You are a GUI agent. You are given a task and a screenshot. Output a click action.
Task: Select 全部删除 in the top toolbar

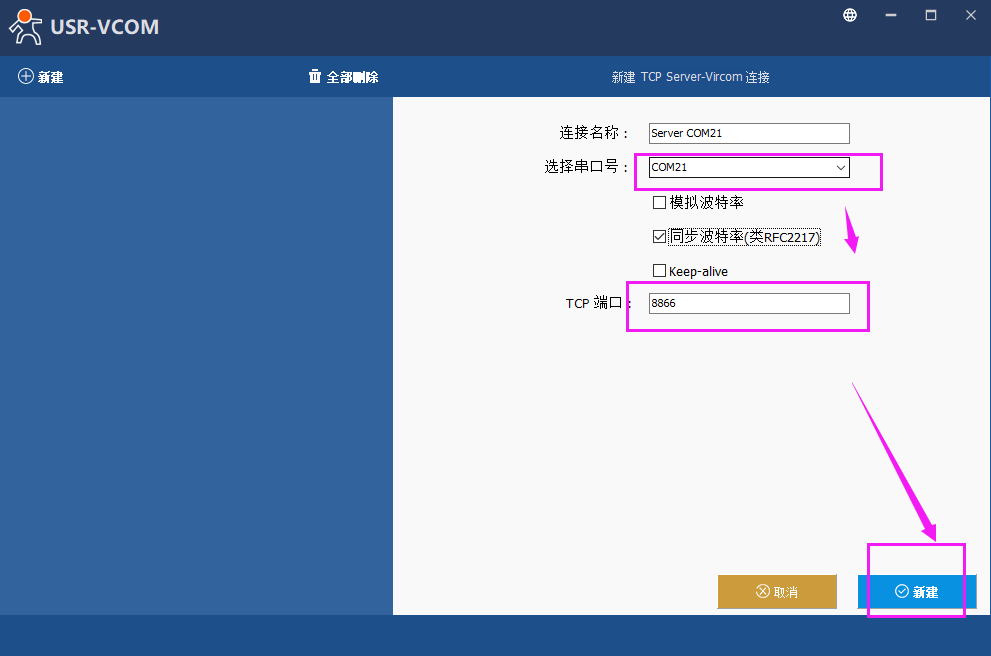click(x=352, y=77)
